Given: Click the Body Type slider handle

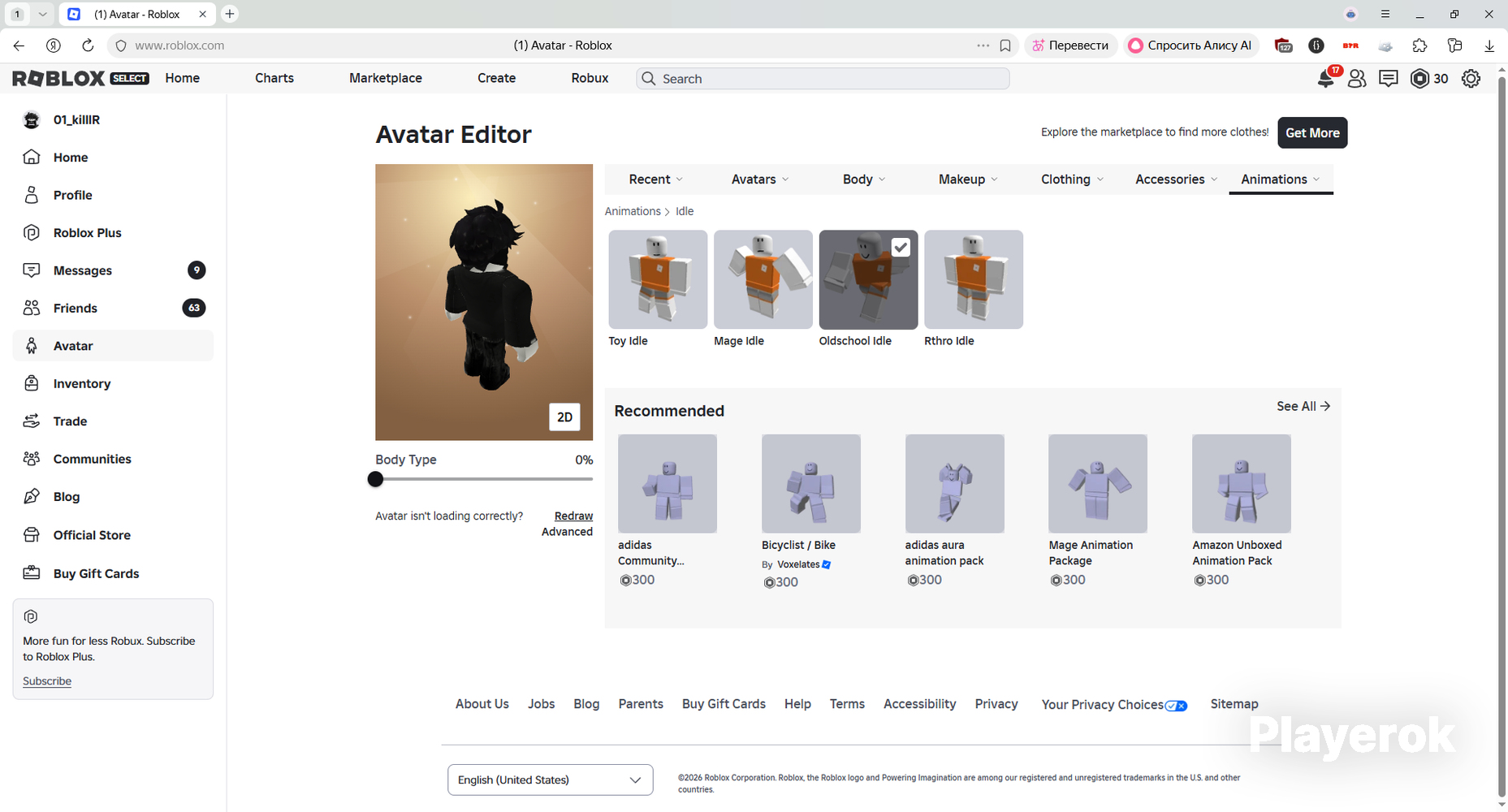Looking at the screenshot, I should point(375,479).
